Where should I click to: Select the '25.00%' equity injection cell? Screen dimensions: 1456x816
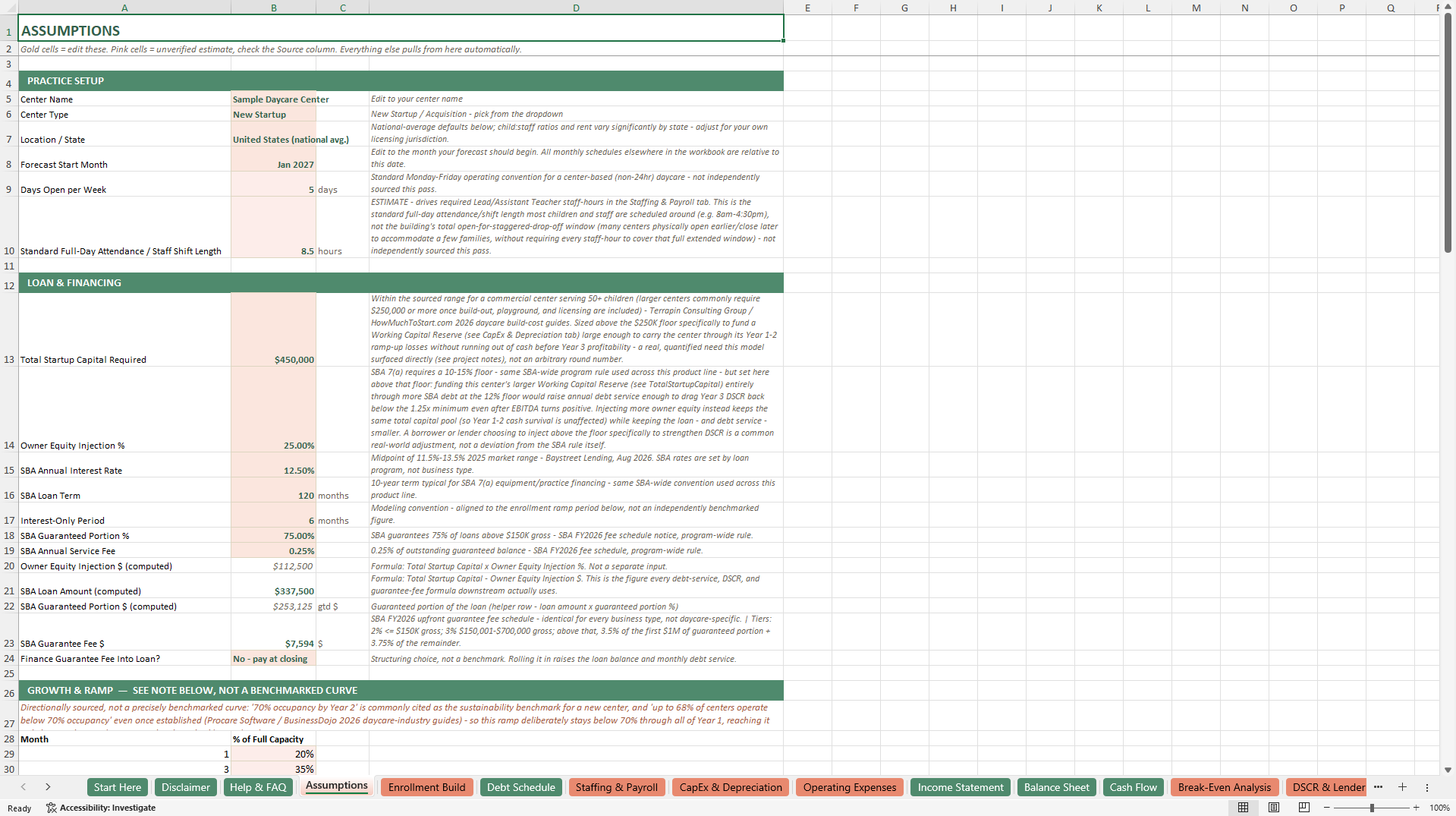(273, 410)
